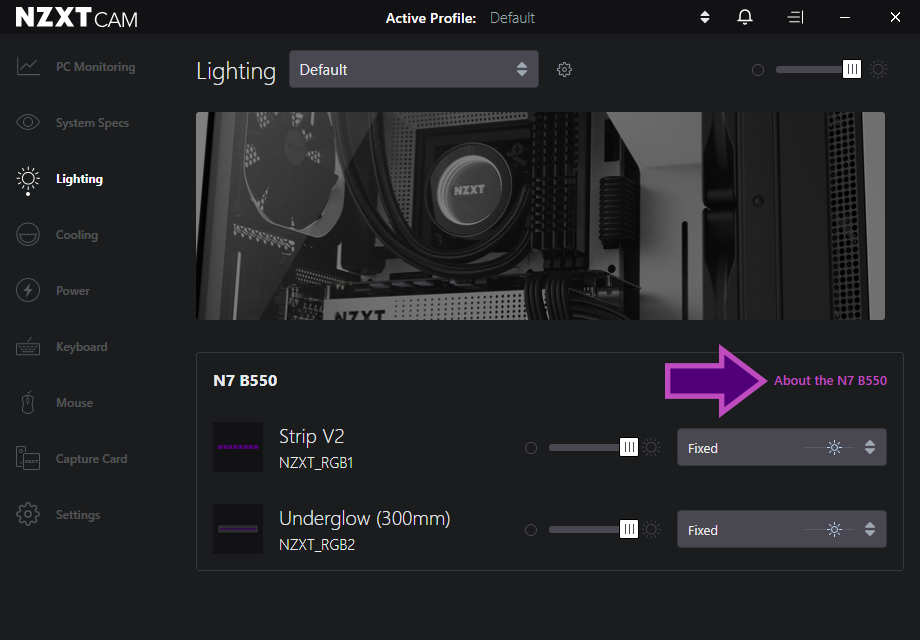Screen dimensions: 920x640
Task: Open Underglow Fixed effect dropdown
Action: point(782,530)
